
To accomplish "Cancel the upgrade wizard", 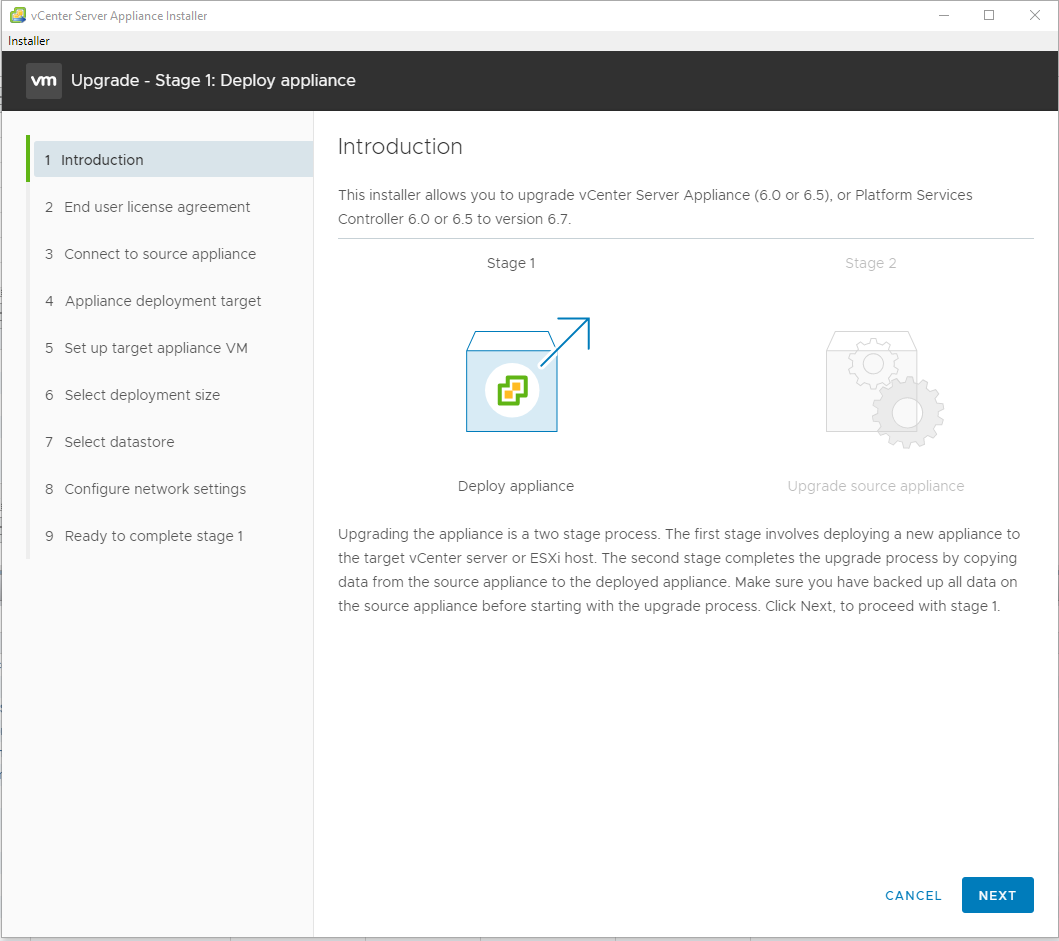I will [913, 896].
